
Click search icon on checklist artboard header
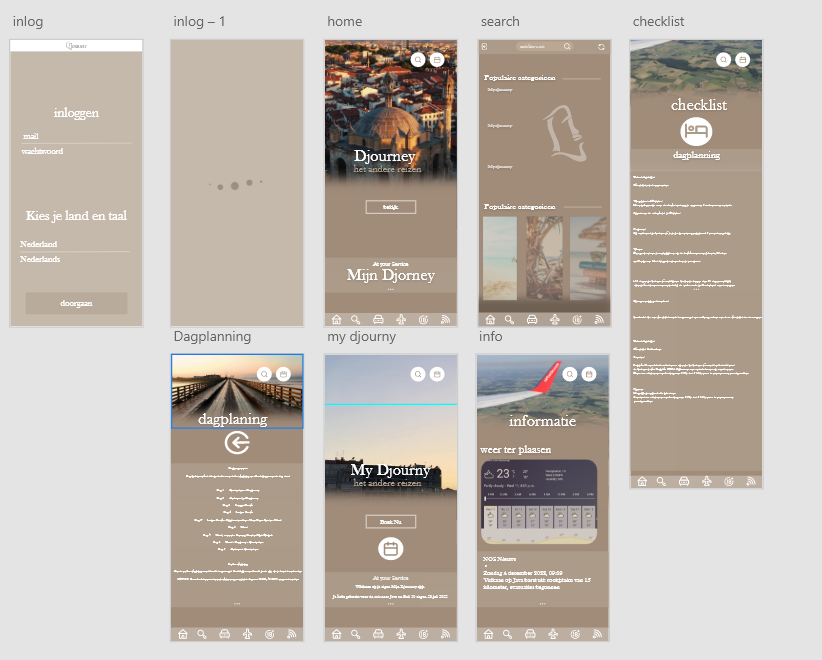[x=723, y=60]
